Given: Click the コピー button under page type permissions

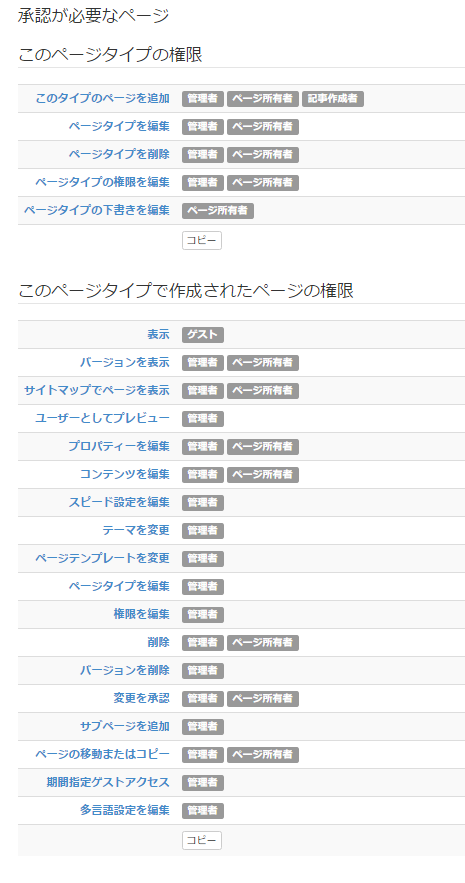Looking at the screenshot, I should click(x=202, y=240).
